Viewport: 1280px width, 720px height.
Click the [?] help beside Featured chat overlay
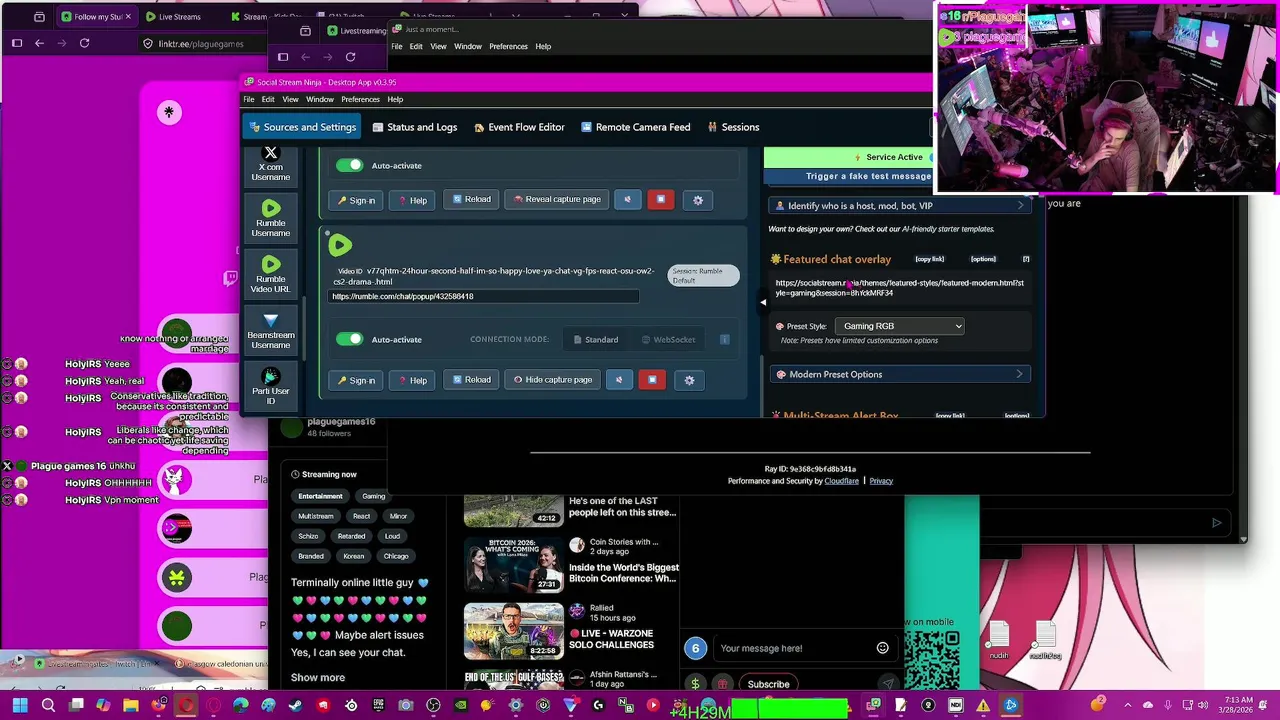1026,259
